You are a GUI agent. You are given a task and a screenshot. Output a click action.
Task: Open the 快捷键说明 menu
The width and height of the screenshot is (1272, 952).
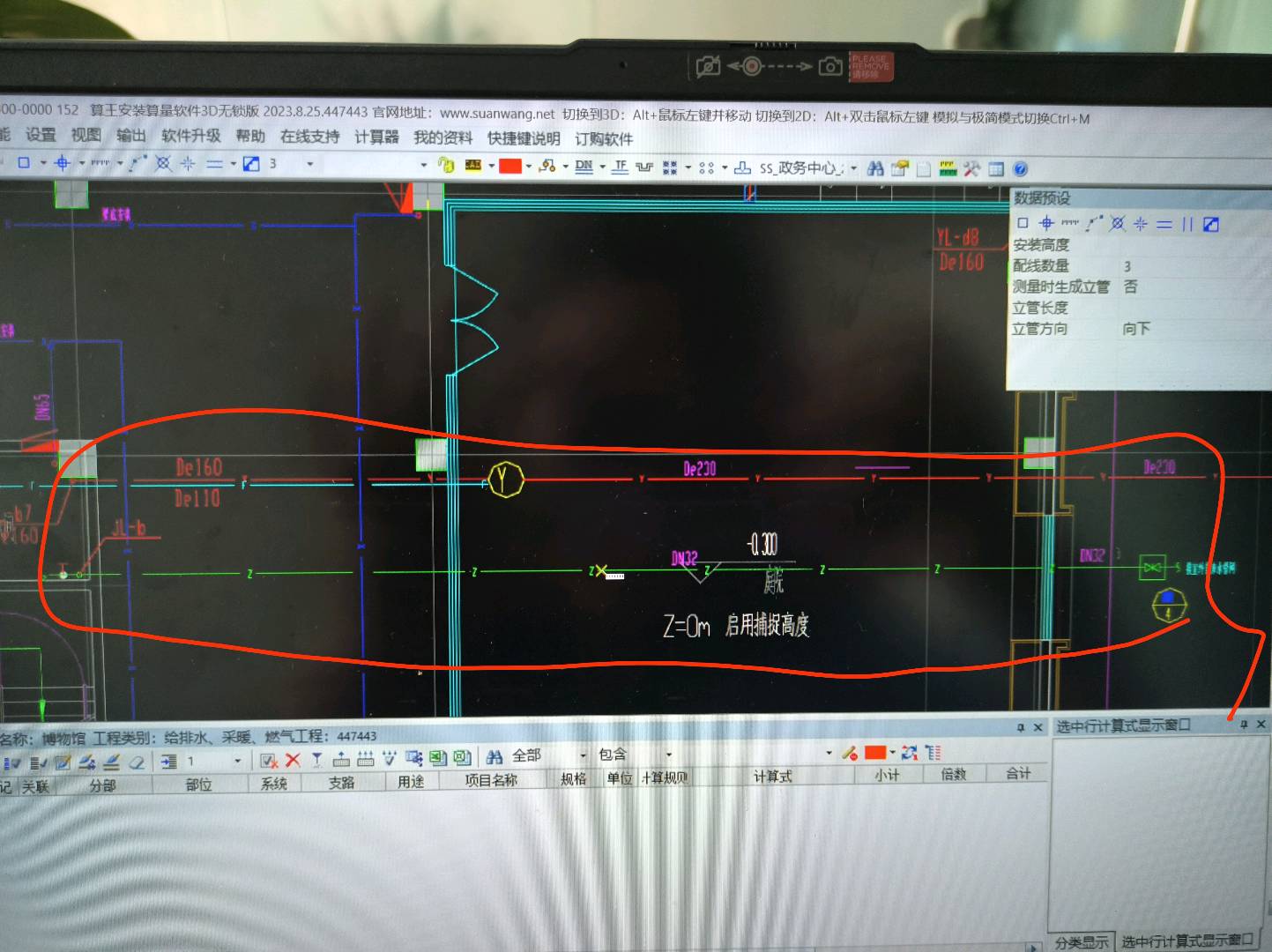pyautogui.click(x=524, y=138)
